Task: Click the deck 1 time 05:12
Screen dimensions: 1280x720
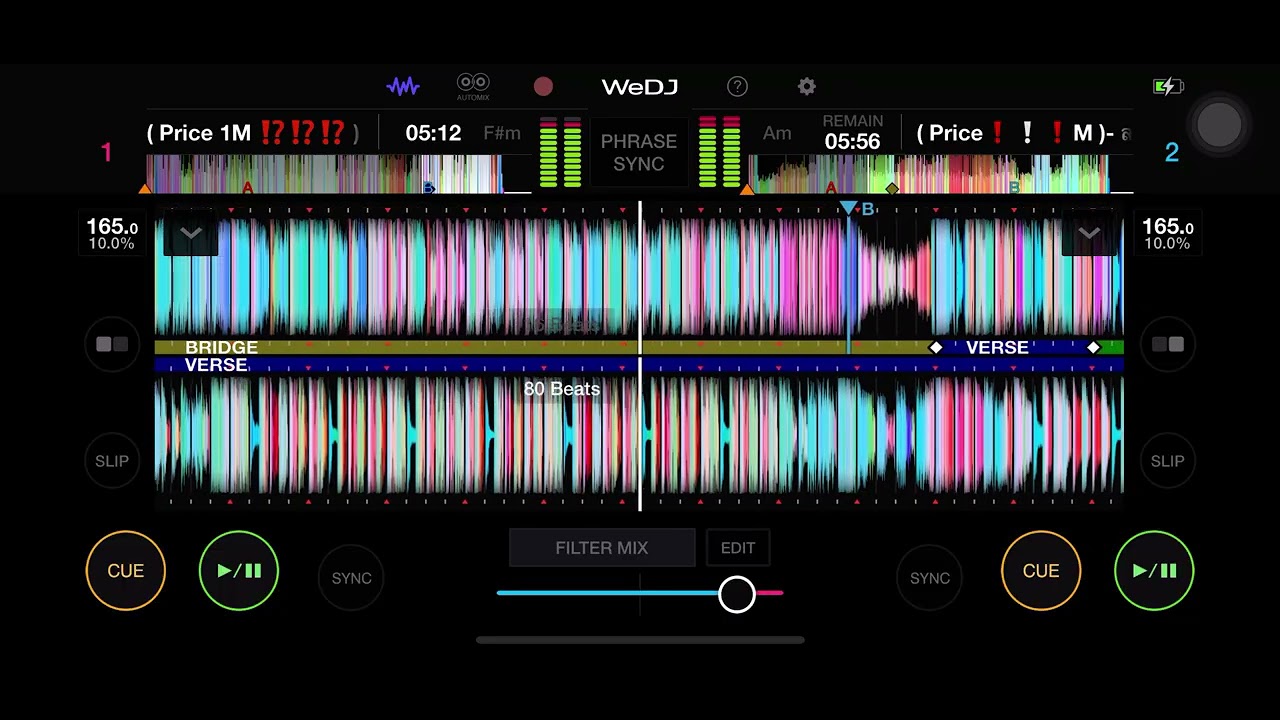Action: [x=433, y=133]
